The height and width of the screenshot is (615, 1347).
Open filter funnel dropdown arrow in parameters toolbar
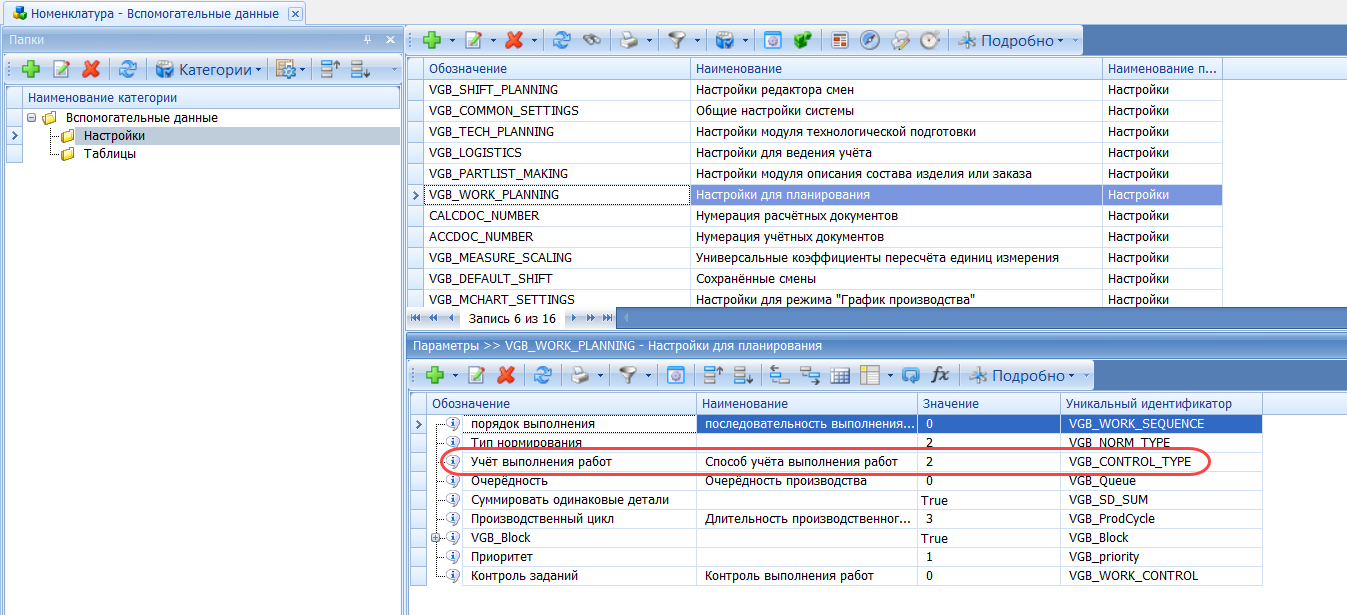coord(646,376)
